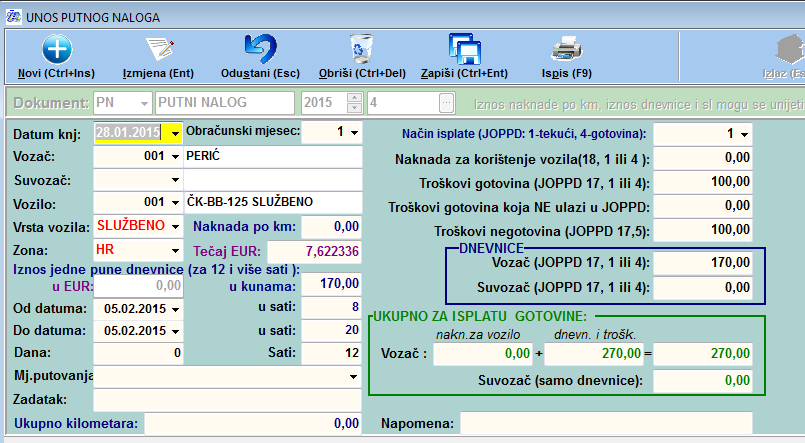Click the Zapiši (Ctrl+Ent) save diskette icon
The width and height of the screenshot is (805, 443).
[465, 49]
